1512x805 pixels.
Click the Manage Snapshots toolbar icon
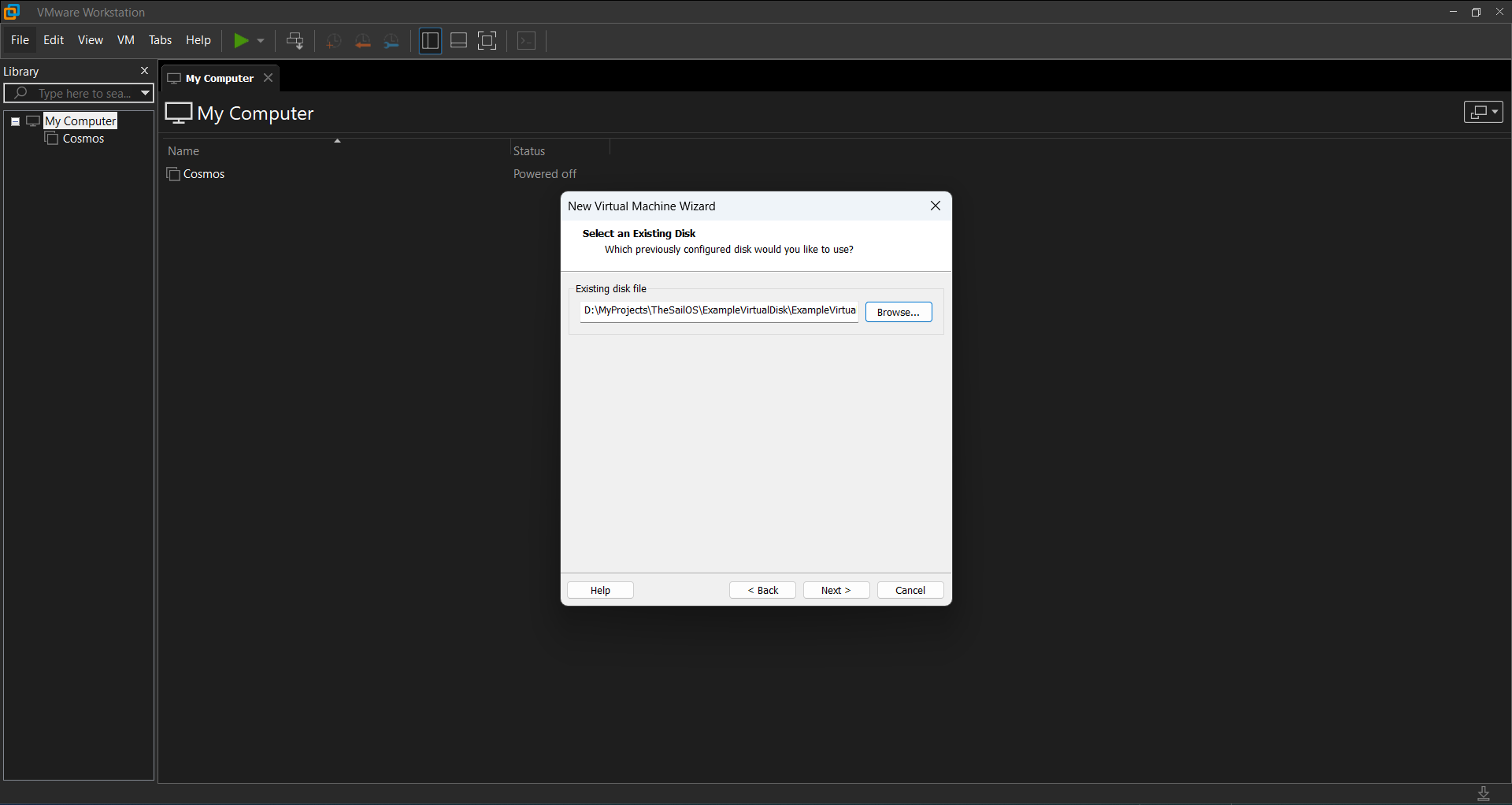click(x=391, y=41)
